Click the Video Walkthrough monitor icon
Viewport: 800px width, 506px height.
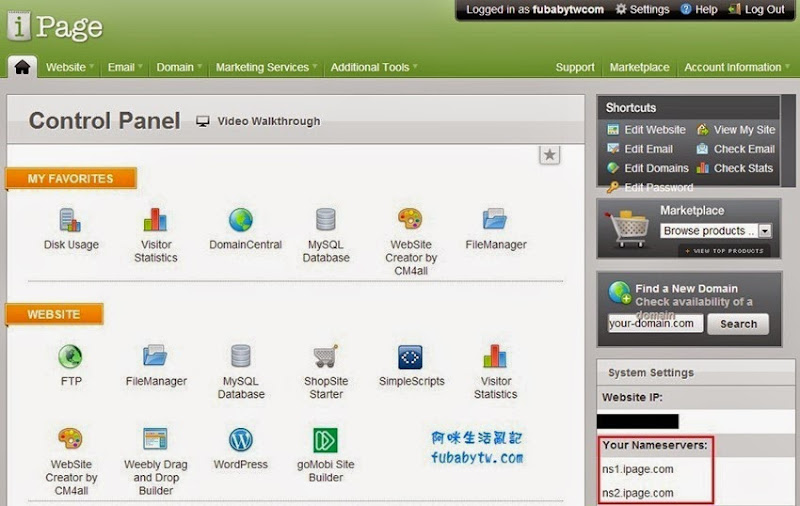tap(203, 121)
